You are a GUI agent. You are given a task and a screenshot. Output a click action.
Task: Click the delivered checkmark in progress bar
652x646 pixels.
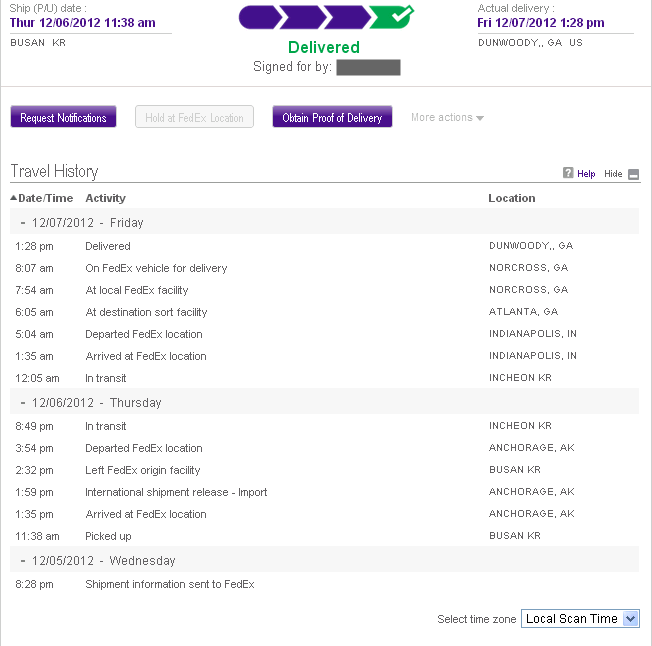click(x=390, y=17)
